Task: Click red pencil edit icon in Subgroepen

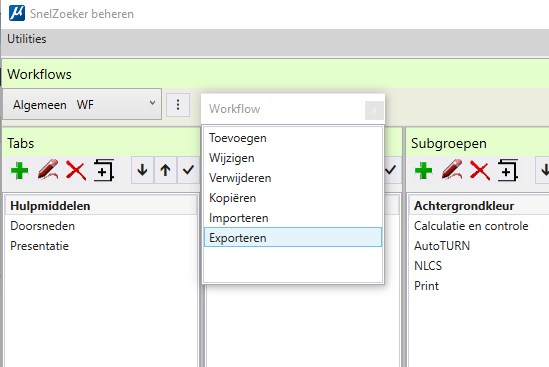Action: tap(452, 170)
